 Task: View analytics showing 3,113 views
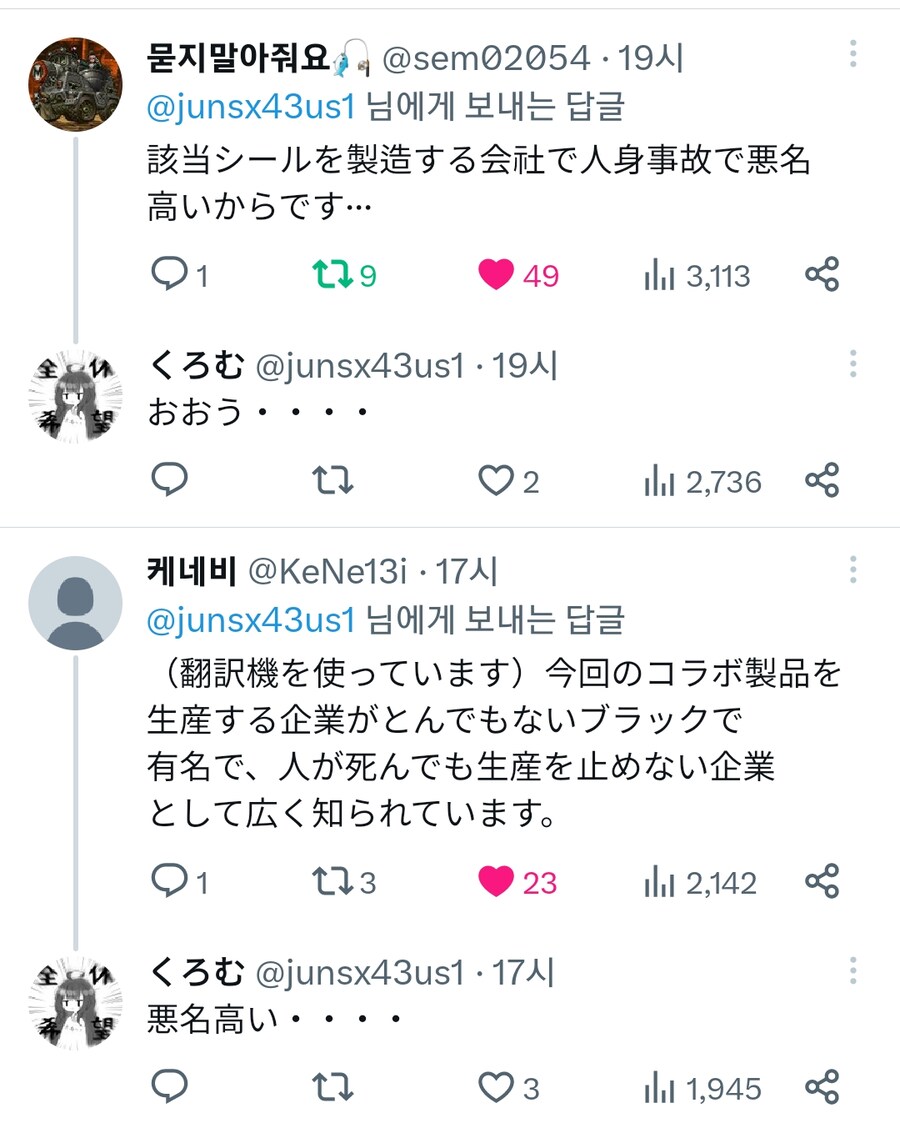tap(659, 276)
